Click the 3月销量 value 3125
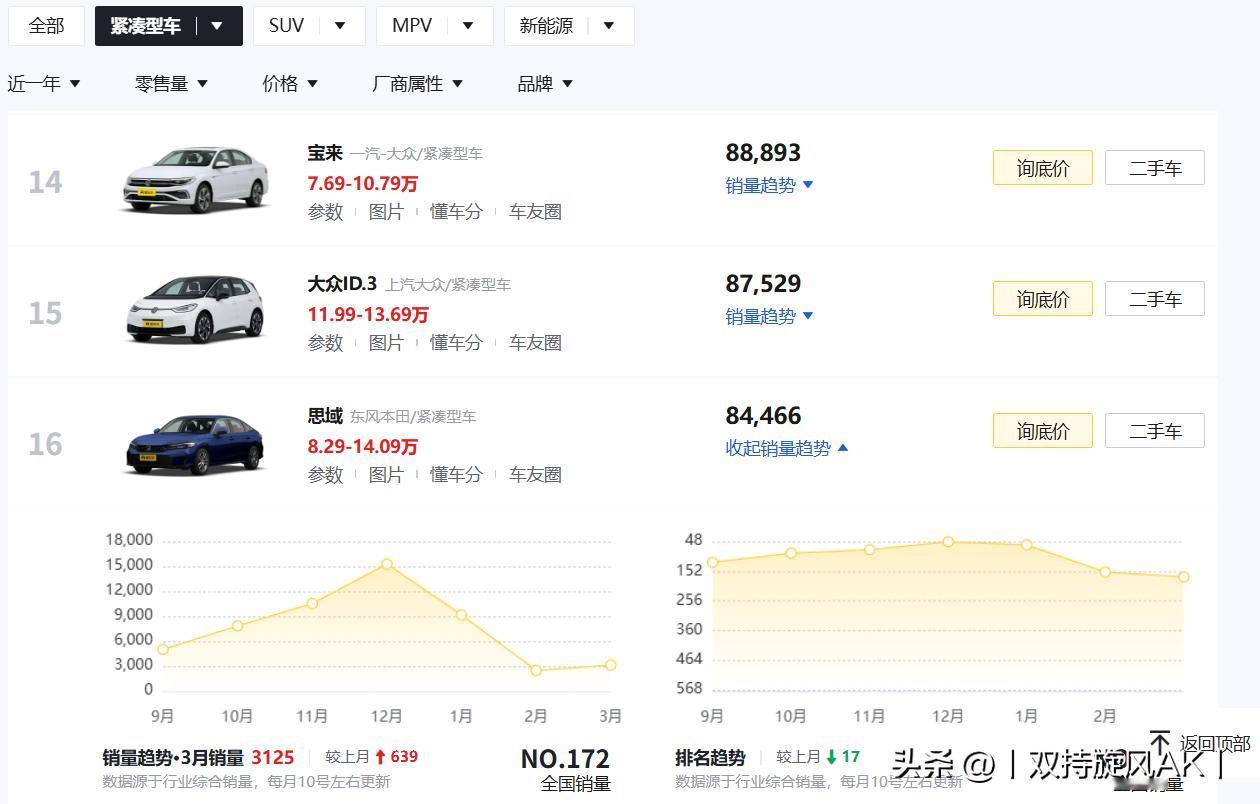 pos(272,757)
